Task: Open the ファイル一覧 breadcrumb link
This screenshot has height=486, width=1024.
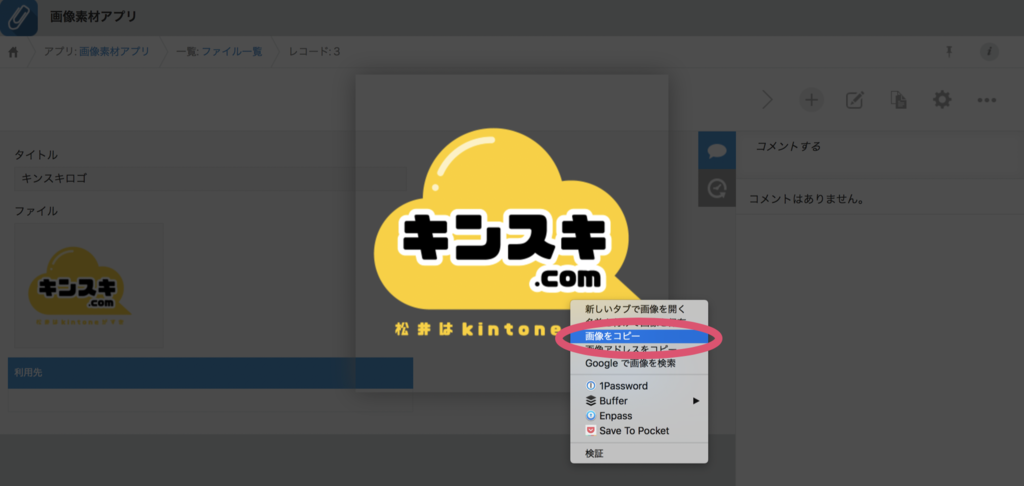Action: (x=232, y=52)
